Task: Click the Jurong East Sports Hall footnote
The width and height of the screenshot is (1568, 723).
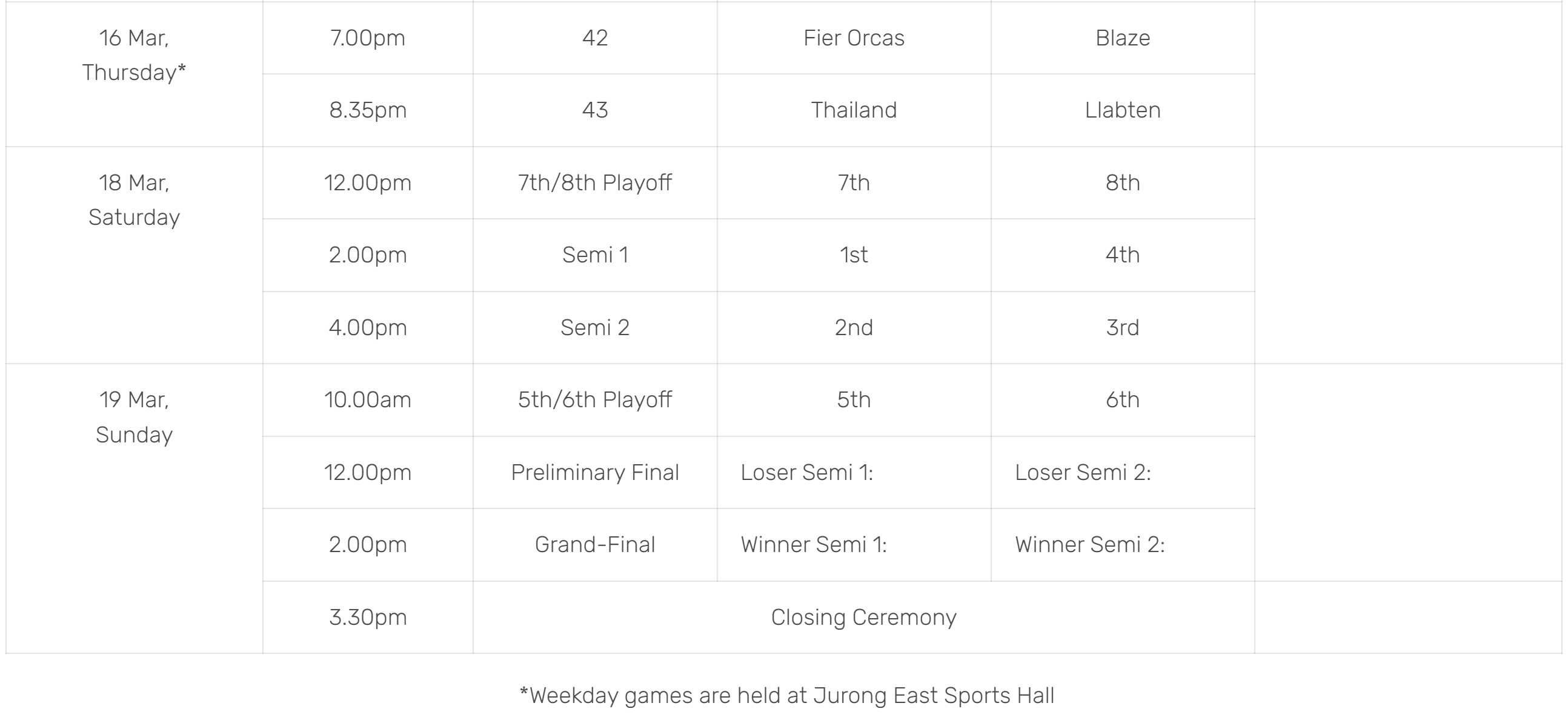Action: point(786,695)
